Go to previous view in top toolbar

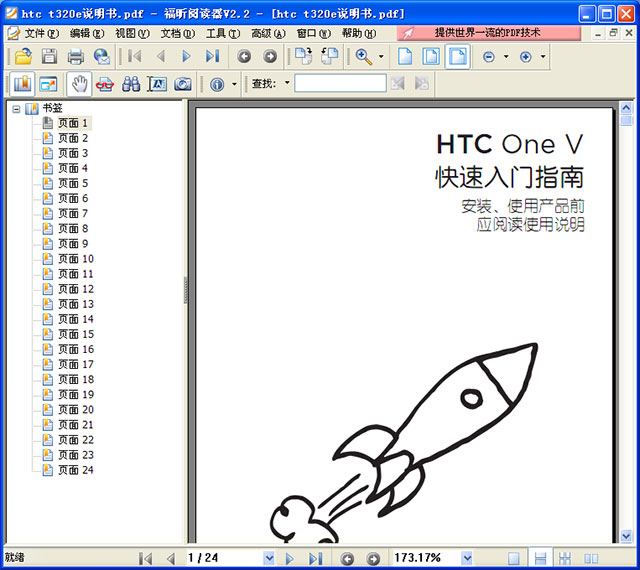click(x=244, y=56)
